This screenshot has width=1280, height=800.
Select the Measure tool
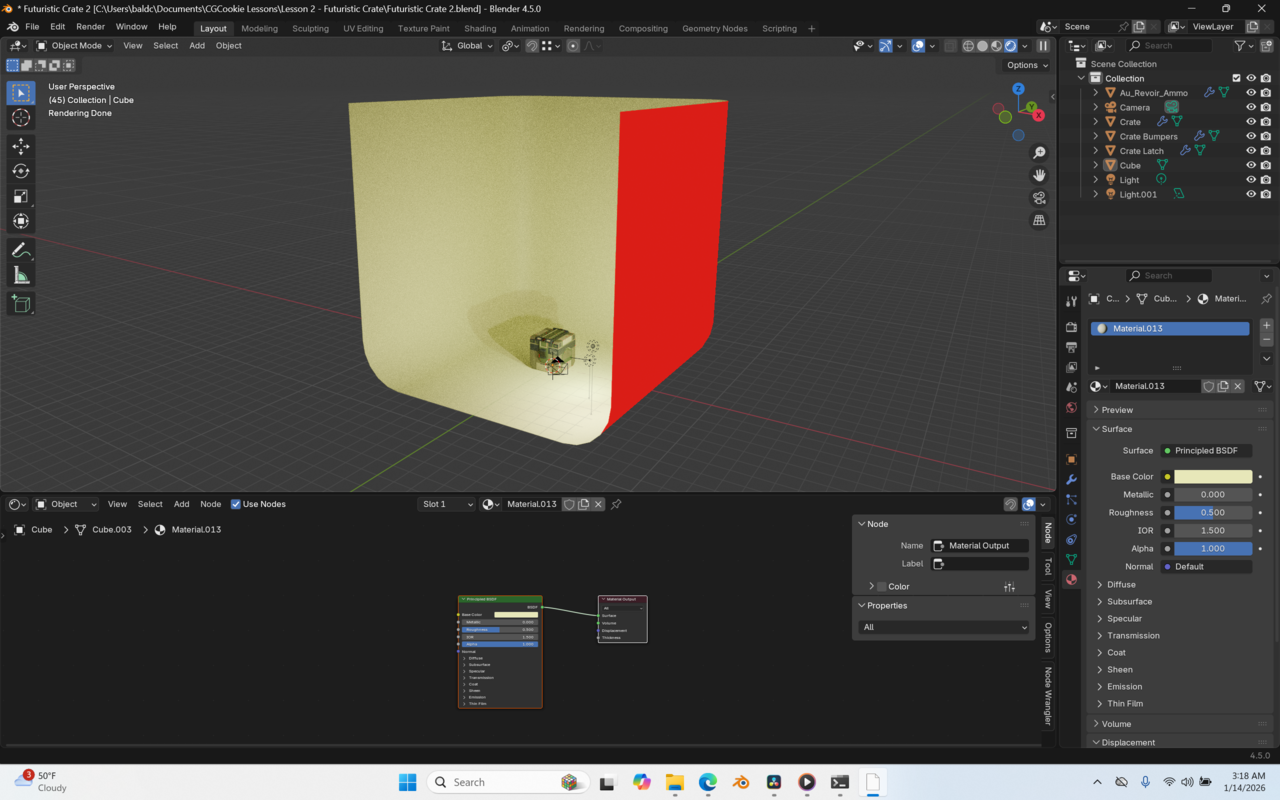(21, 274)
